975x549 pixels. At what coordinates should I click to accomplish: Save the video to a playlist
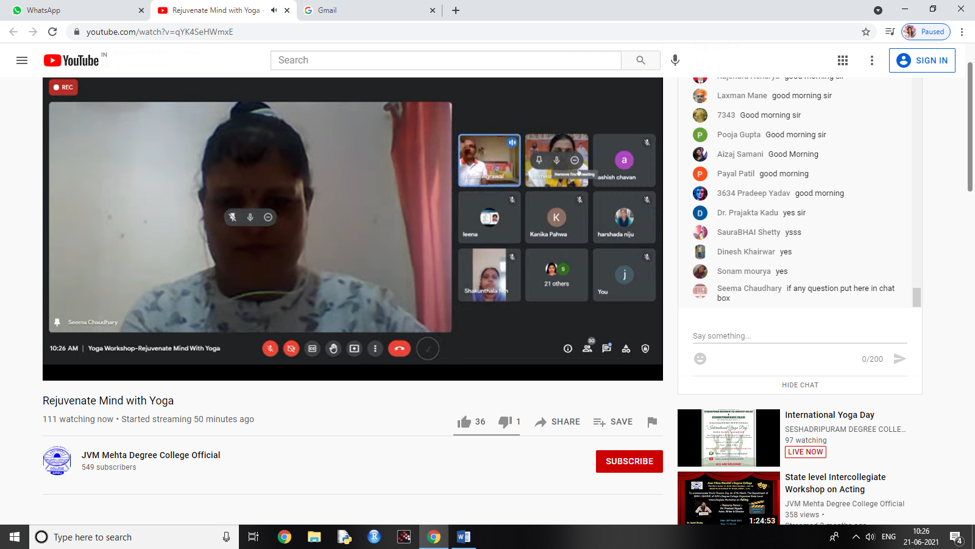click(613, 422)
